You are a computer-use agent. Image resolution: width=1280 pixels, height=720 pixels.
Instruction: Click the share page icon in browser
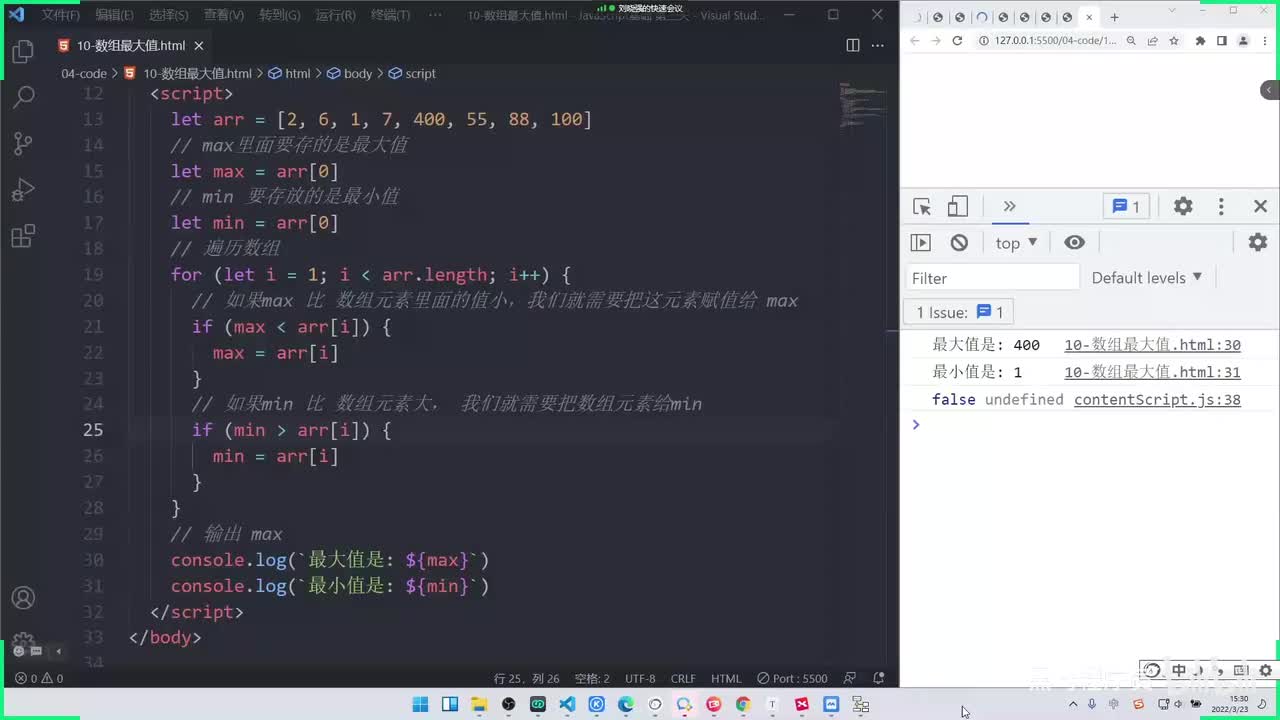point(1152,41)
